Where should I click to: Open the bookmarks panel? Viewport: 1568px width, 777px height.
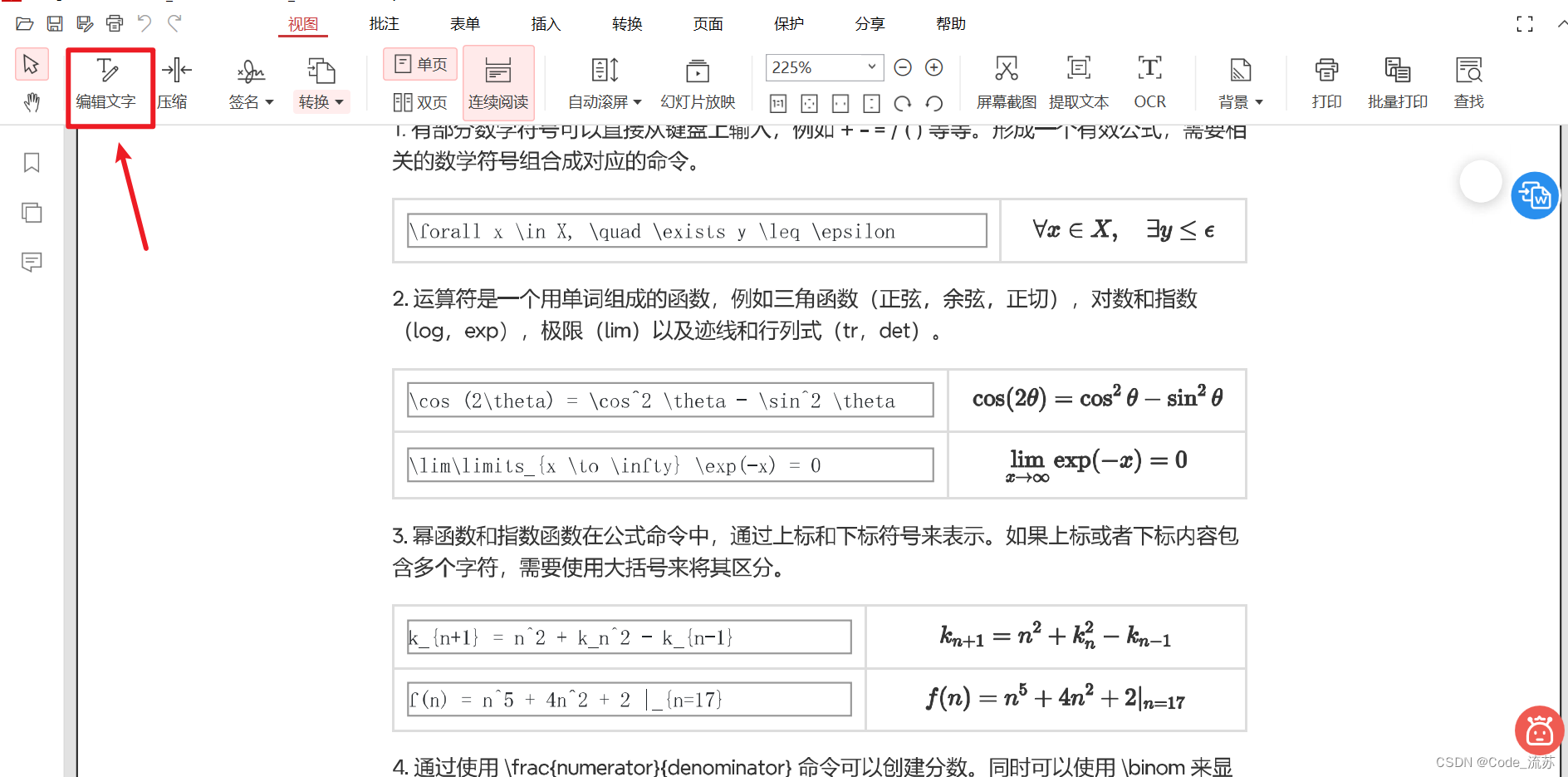(32, 164)
